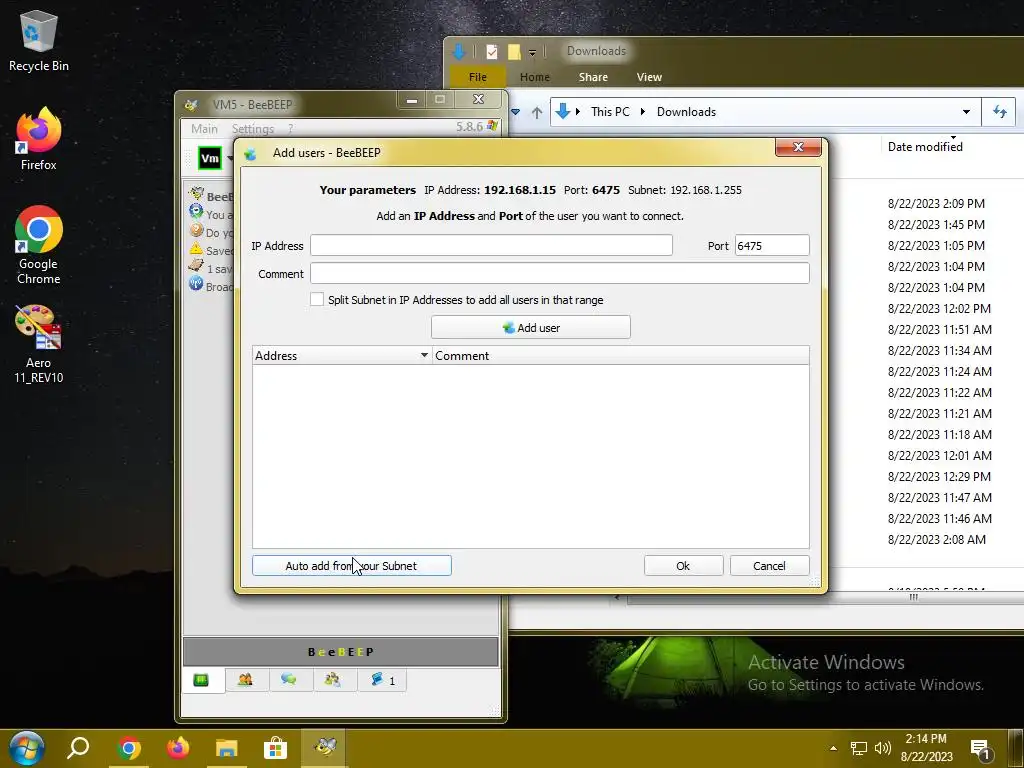Viewport: 1024px width, 768px height.
Task: Open Explorer recent locations dropdown arrow
Action: click(515, 112)
